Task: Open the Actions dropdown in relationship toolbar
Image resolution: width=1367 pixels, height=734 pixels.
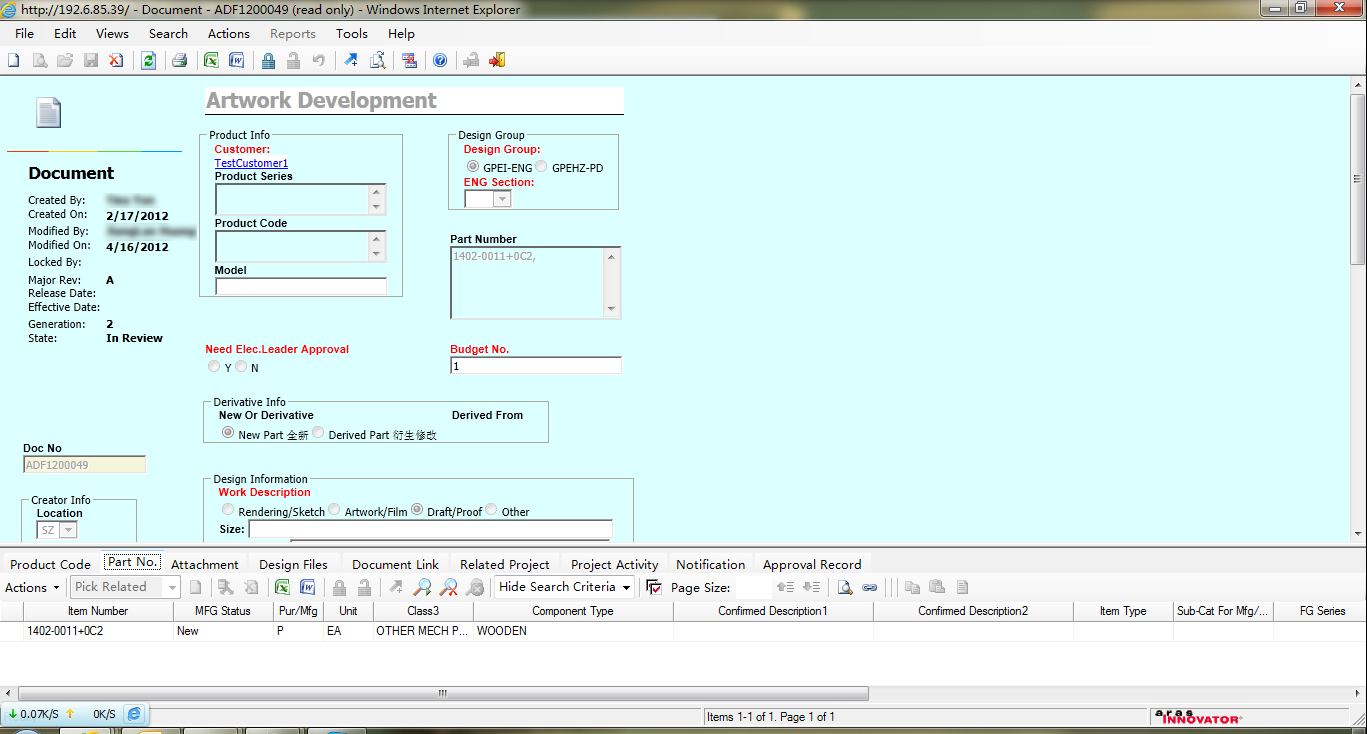Action: click(x=32, y=587)
